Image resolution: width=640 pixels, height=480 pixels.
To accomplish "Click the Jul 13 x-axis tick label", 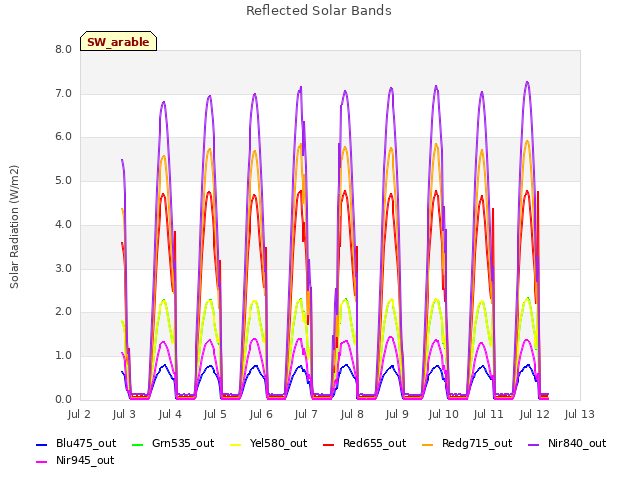I will click(x=580, y=414).
